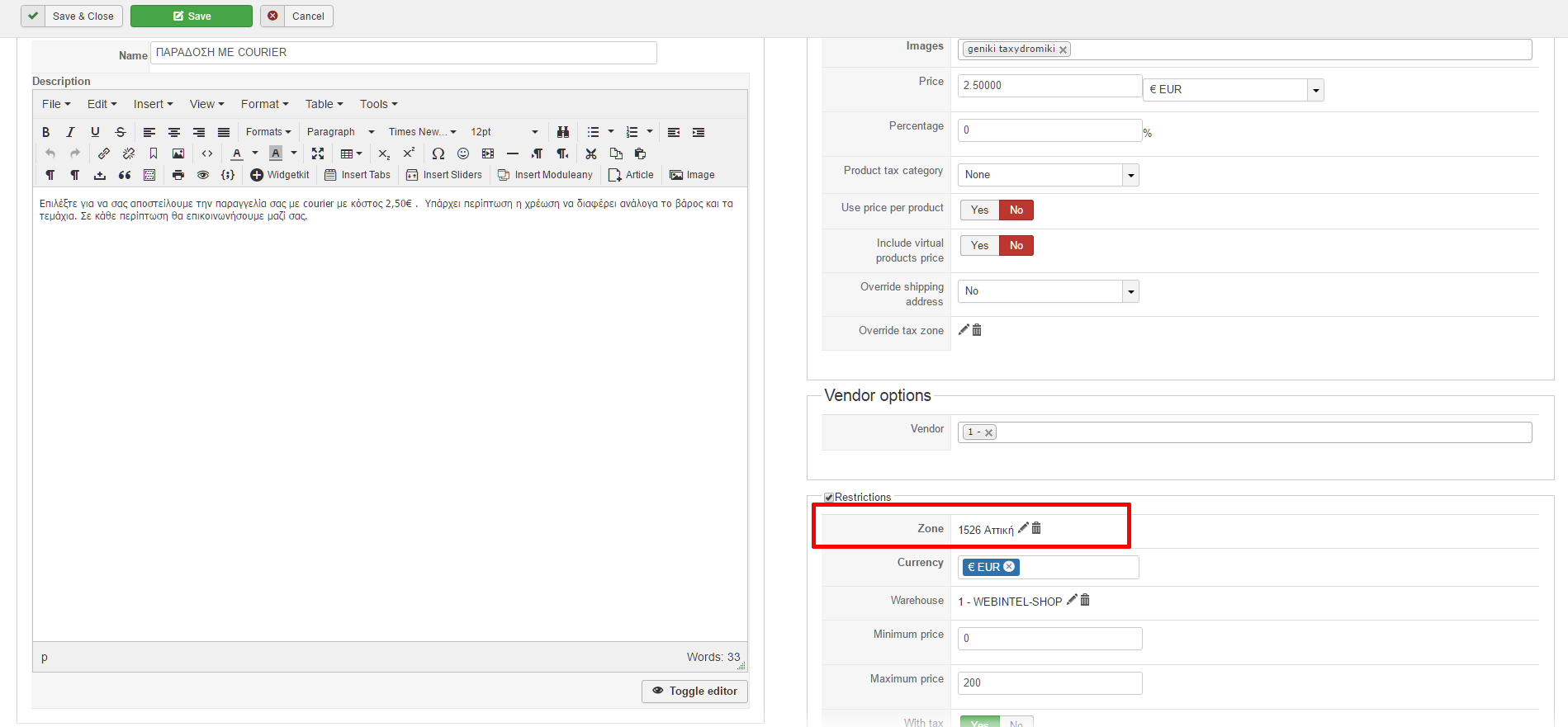The height and width of the screenshot is (727, 1568).
Task: Insert an anchor bookmark
Action: click(x=154, y=153)
